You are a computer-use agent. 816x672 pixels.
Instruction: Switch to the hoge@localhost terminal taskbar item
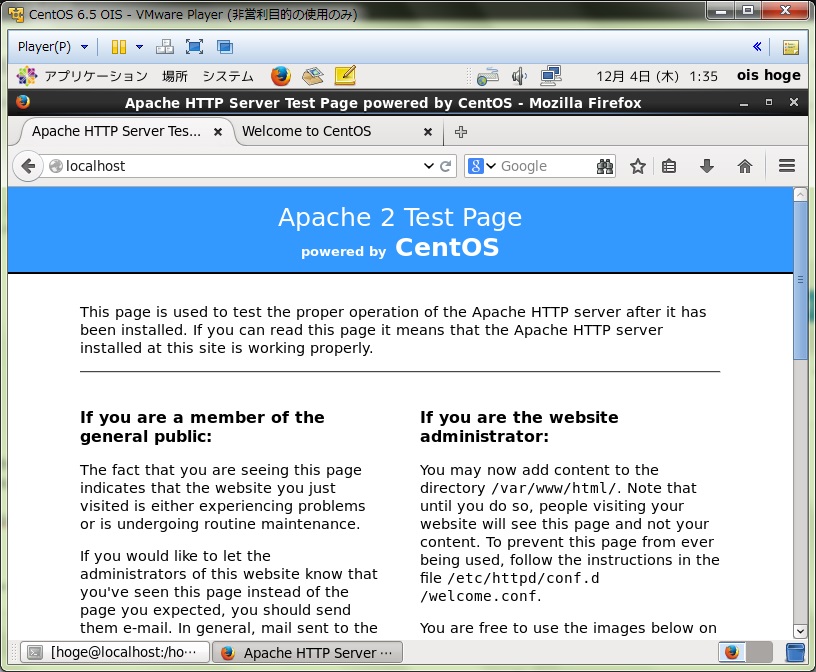point(114,652)
